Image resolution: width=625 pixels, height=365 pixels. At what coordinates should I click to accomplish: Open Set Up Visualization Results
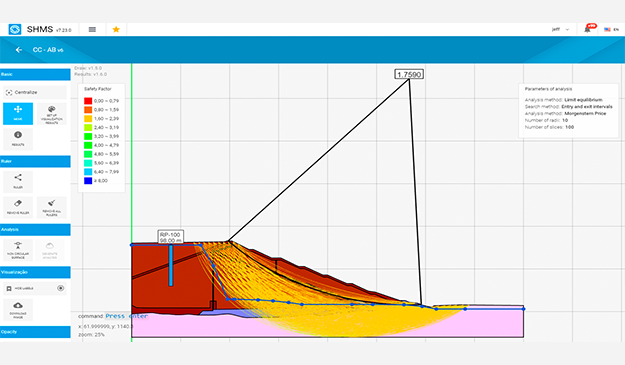(51, 114)
